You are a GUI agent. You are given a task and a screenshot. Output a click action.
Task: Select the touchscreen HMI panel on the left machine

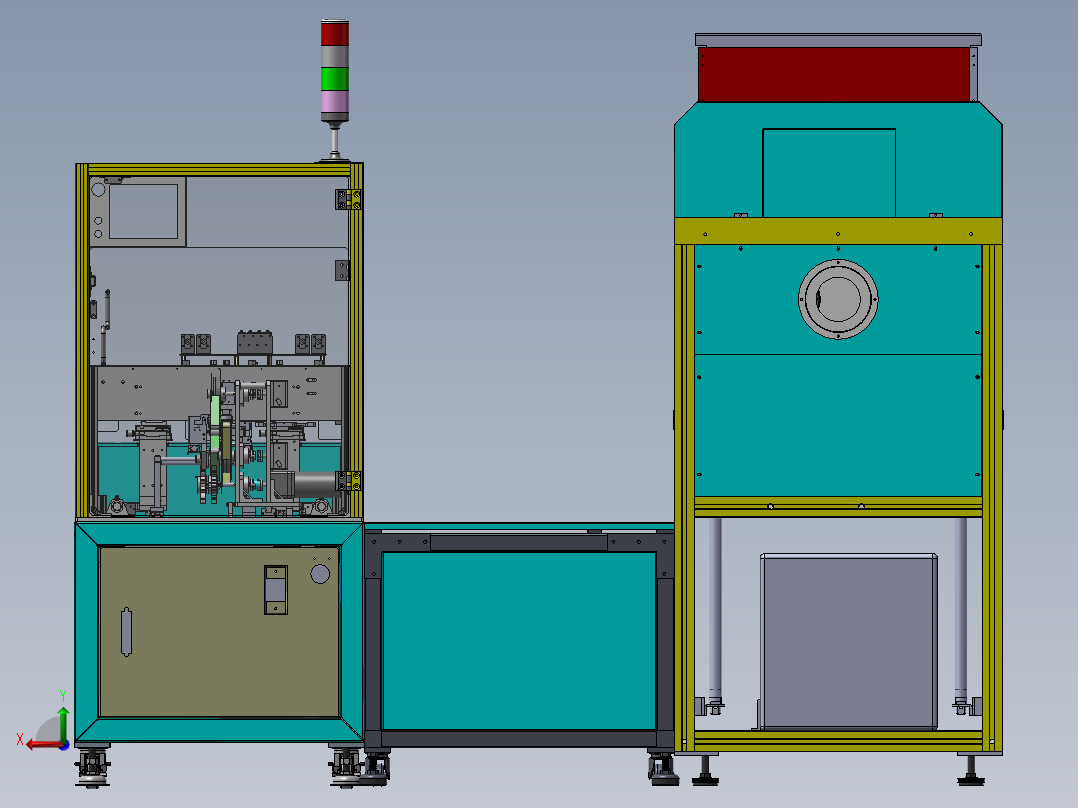pos(144,212)
